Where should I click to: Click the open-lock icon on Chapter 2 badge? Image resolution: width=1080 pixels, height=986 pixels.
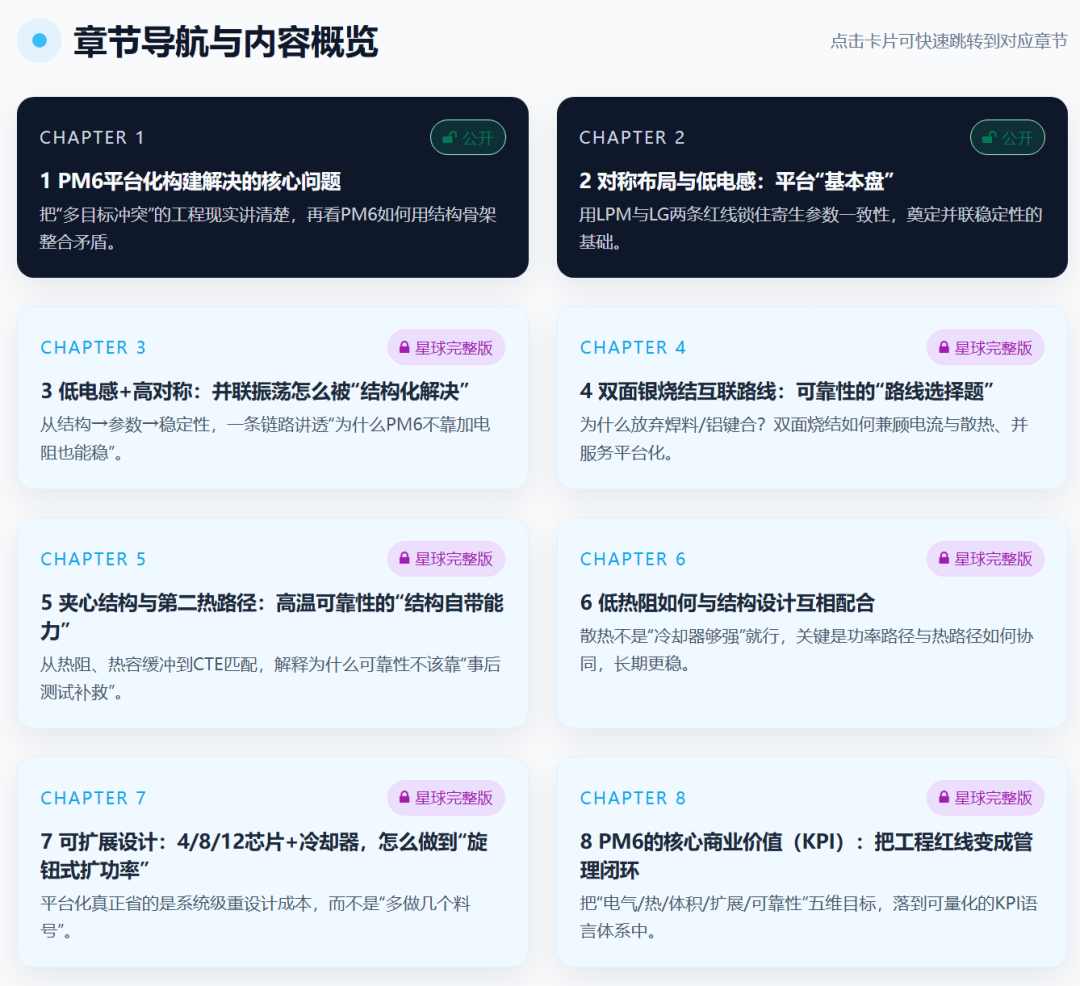pyautogui.click(x=987, y=137)
